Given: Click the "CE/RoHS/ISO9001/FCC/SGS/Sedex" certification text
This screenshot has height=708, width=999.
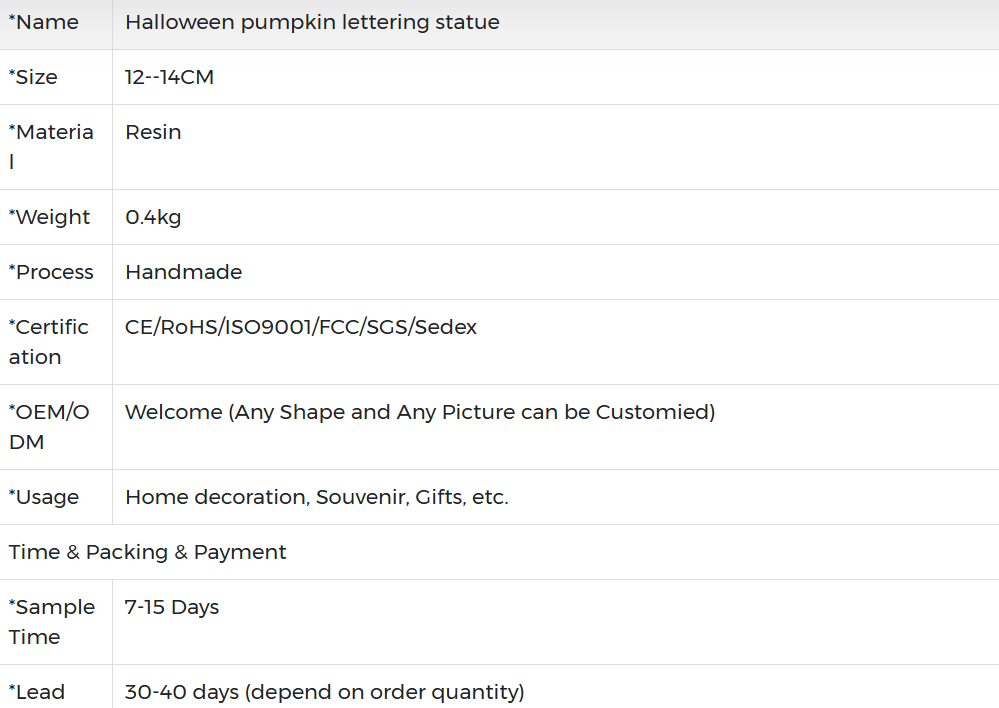Looking at the screenshot, I should (x=301, y=327).
